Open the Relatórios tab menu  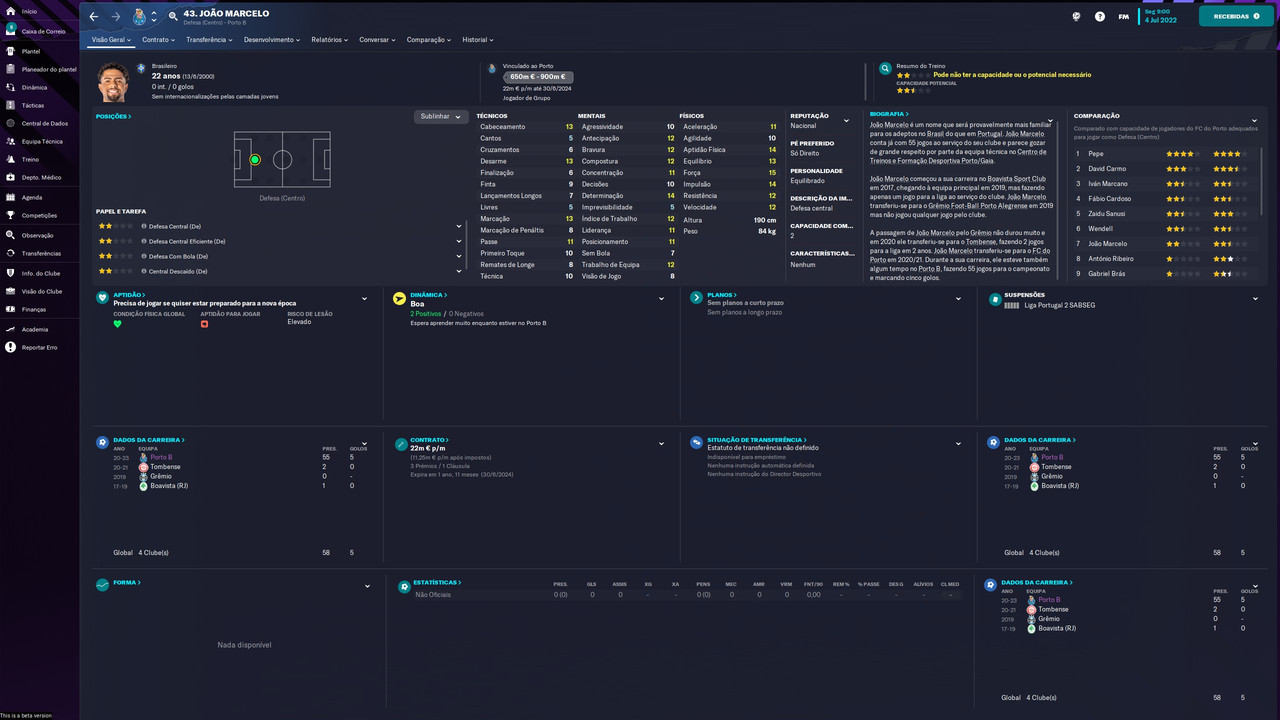tap(329, 40)
